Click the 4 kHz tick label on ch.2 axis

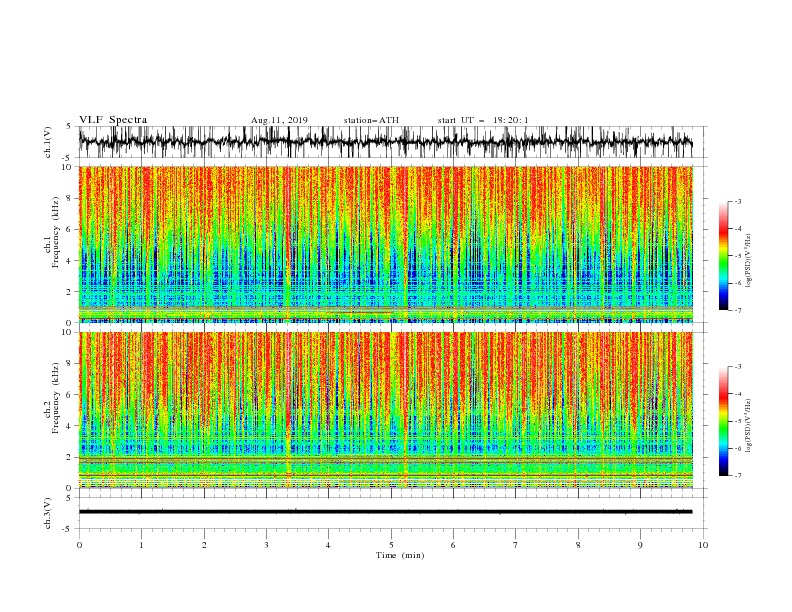pos(70,426)
